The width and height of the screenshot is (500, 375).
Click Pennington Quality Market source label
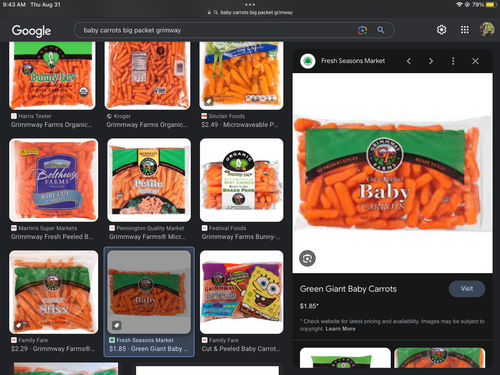click(150, 228)
